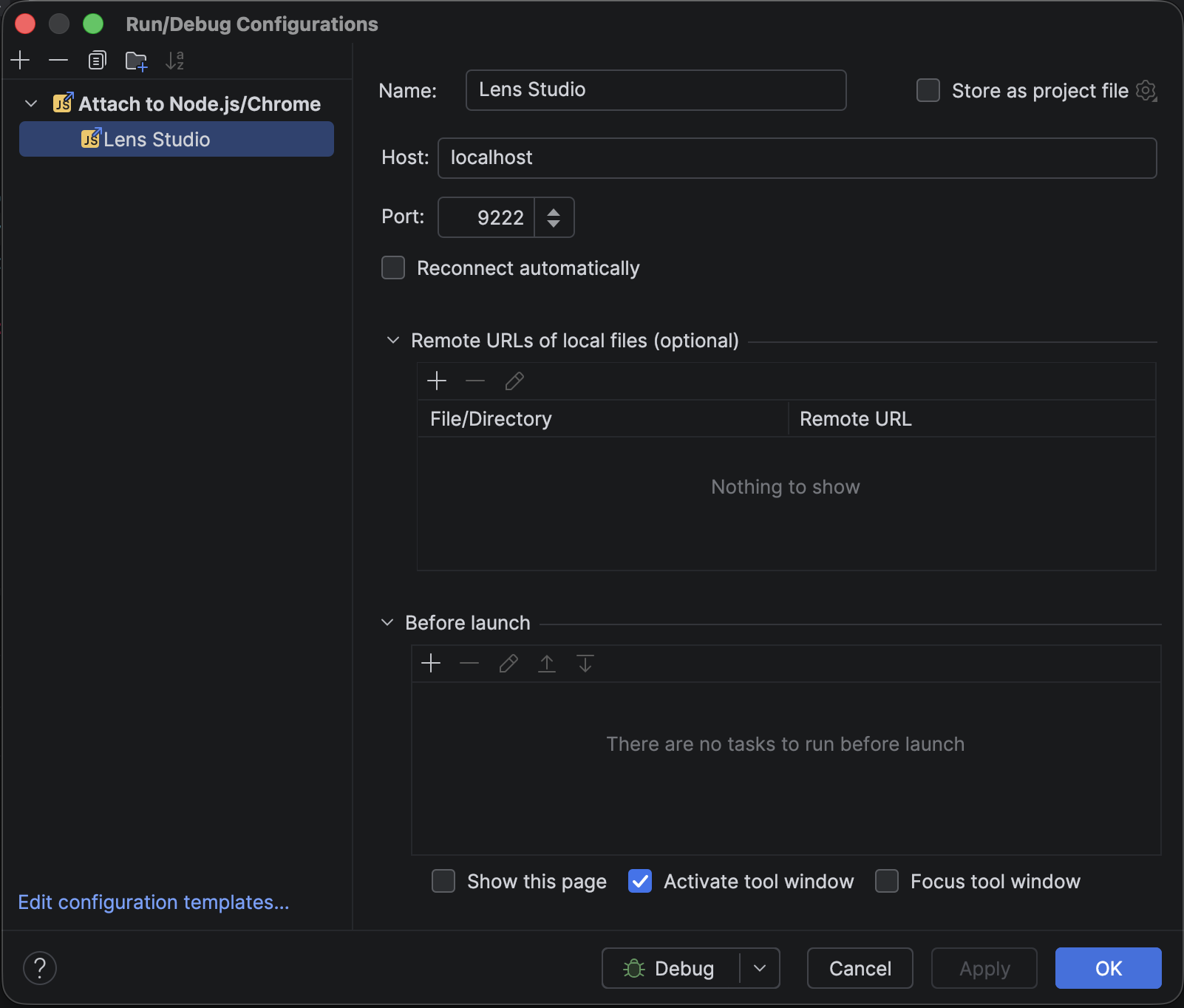This screenshot has height=1008, width=1184.
Task: Click the Cancel button
Action: coord(860,968)
